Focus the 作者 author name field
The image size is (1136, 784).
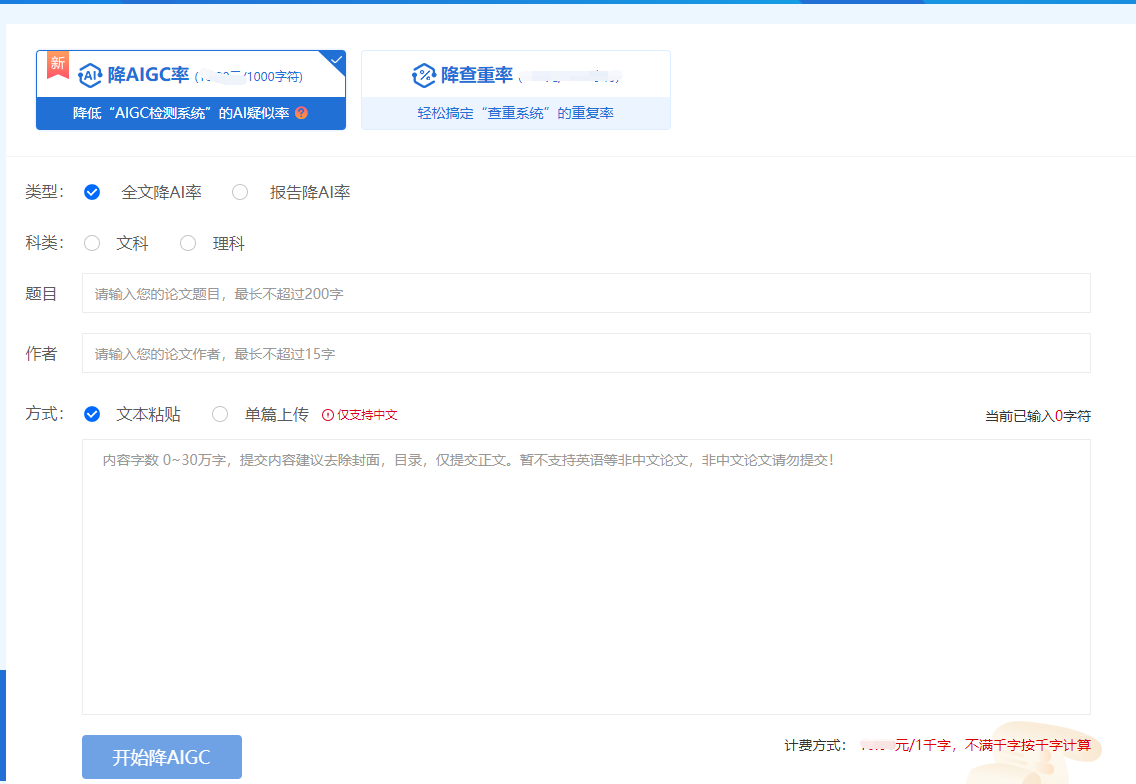point(586,354)
